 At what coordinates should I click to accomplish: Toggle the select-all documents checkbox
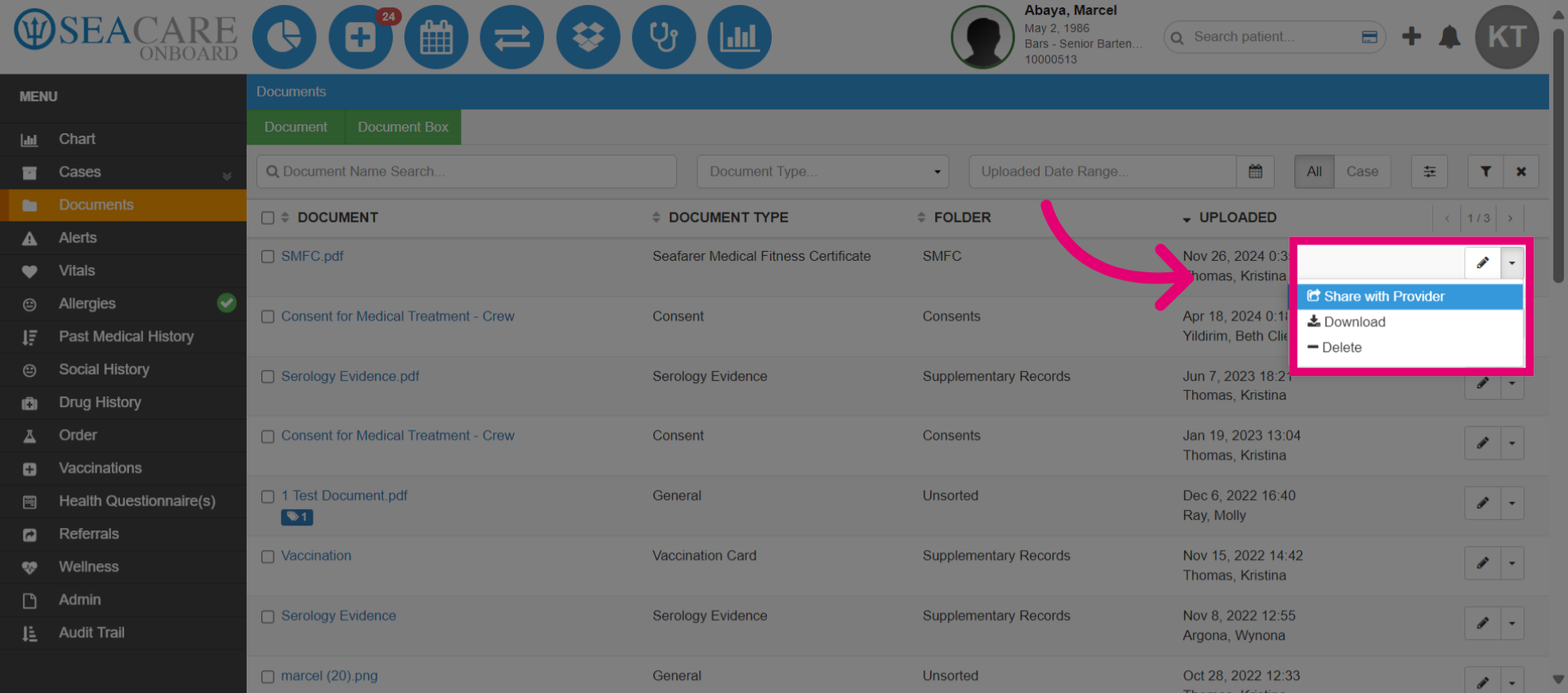(267, 218)
